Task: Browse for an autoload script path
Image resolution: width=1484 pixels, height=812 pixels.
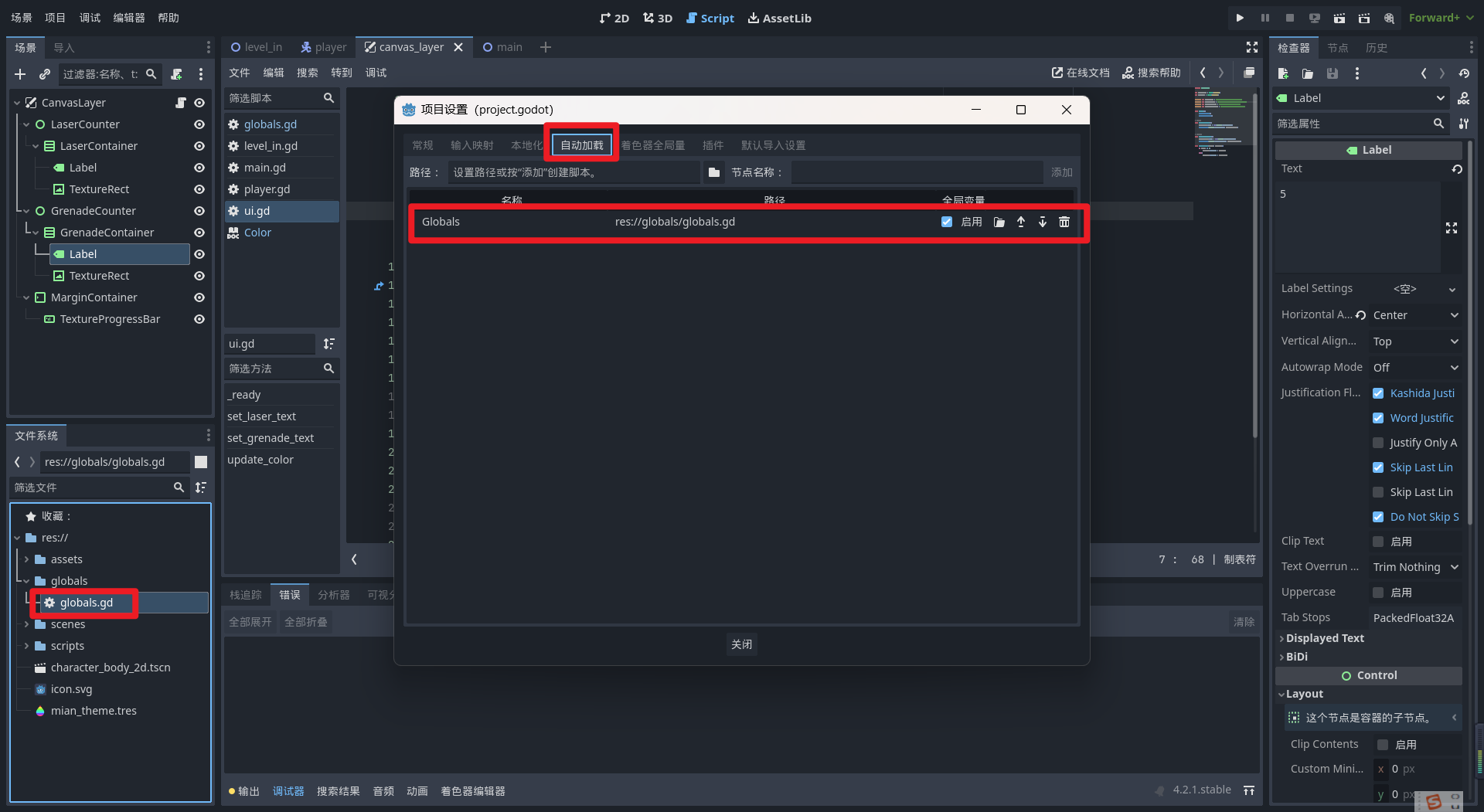Action: [714, 172]
